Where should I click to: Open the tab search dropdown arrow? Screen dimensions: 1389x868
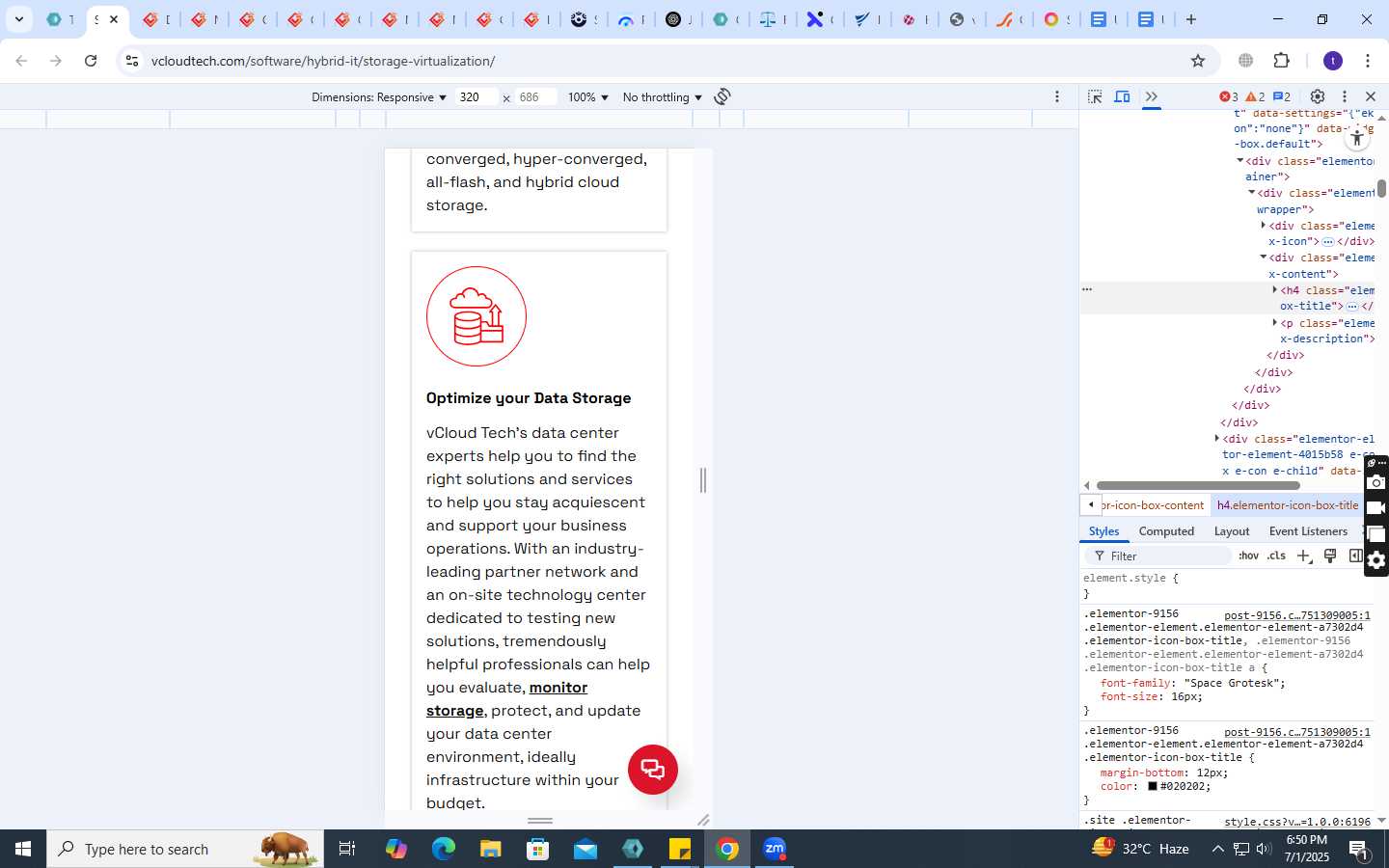point(18,19)
